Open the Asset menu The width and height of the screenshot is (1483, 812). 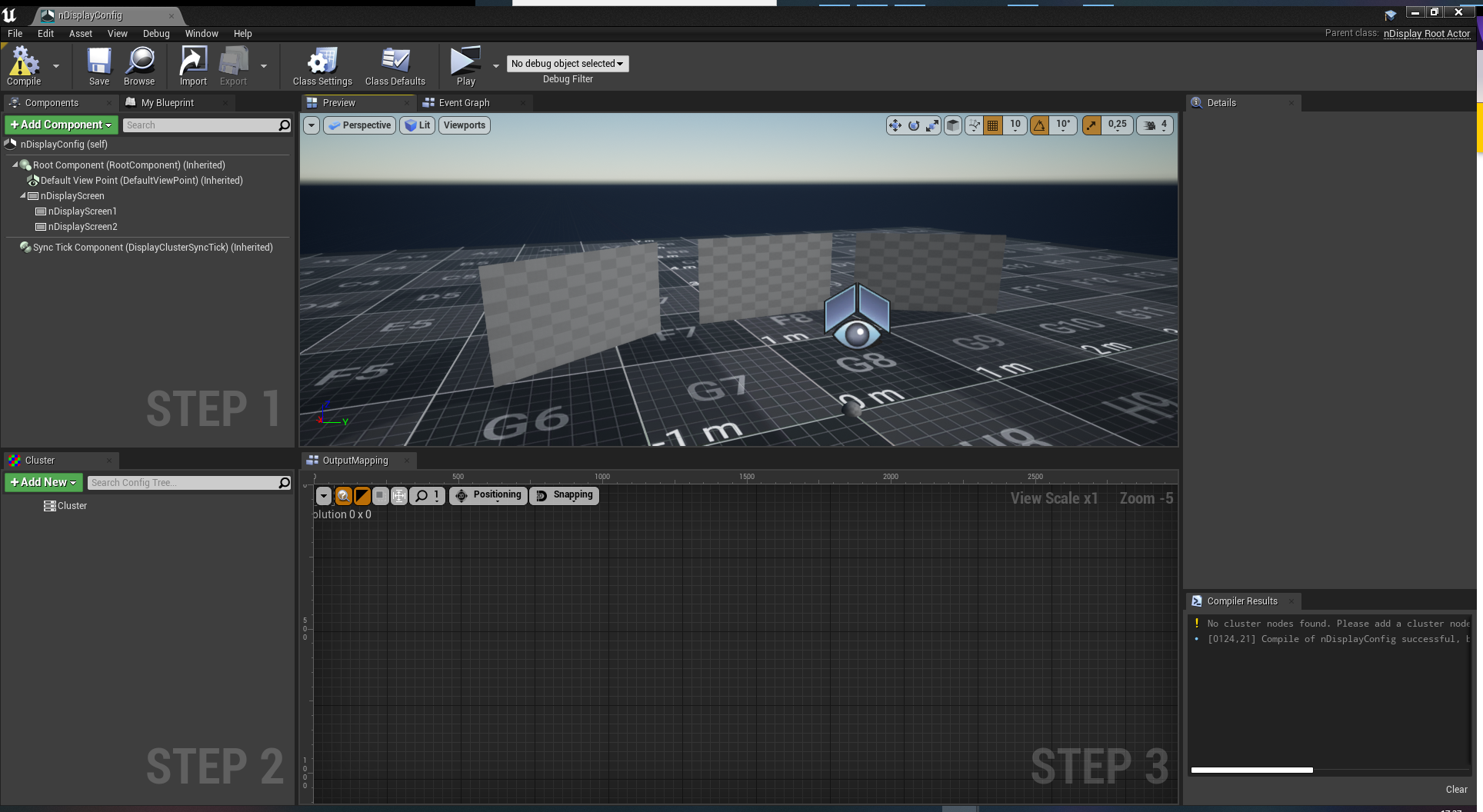point(80,34)
